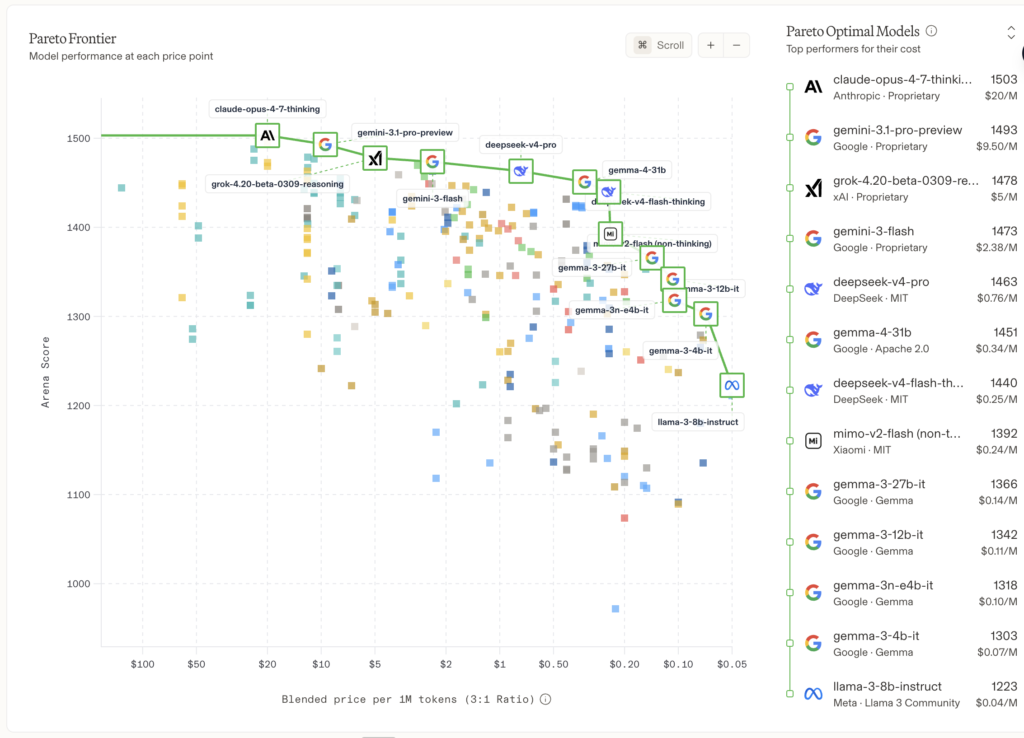The image size is (1024, 738).
Task: Click the Anthropic node on the chart frontier
Action: tap(267, 136)
